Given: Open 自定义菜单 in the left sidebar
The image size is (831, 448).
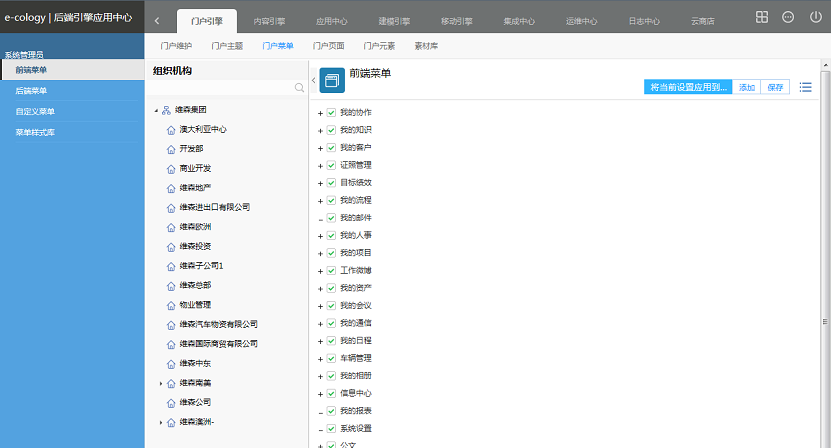Looking at the screenshot, I should coord(35,111).
